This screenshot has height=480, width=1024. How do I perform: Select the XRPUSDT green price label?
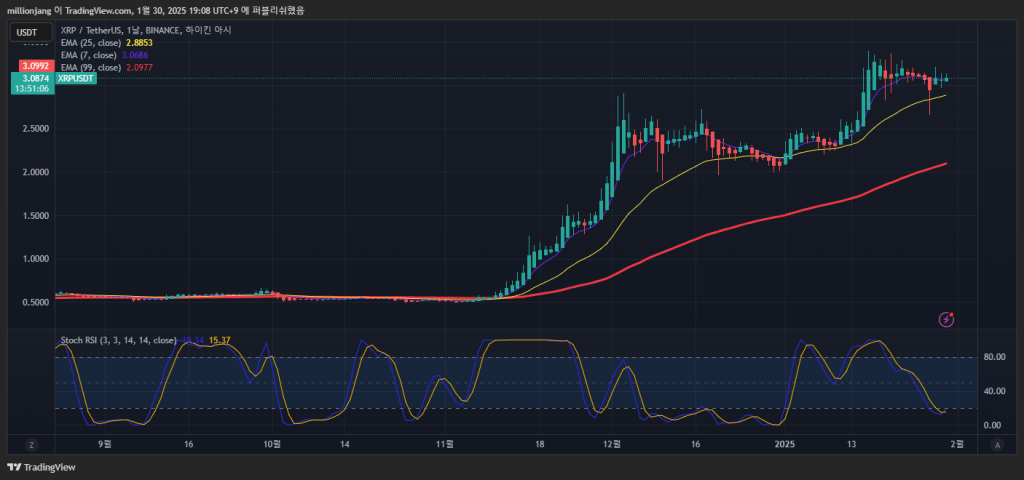coord(75,77)
